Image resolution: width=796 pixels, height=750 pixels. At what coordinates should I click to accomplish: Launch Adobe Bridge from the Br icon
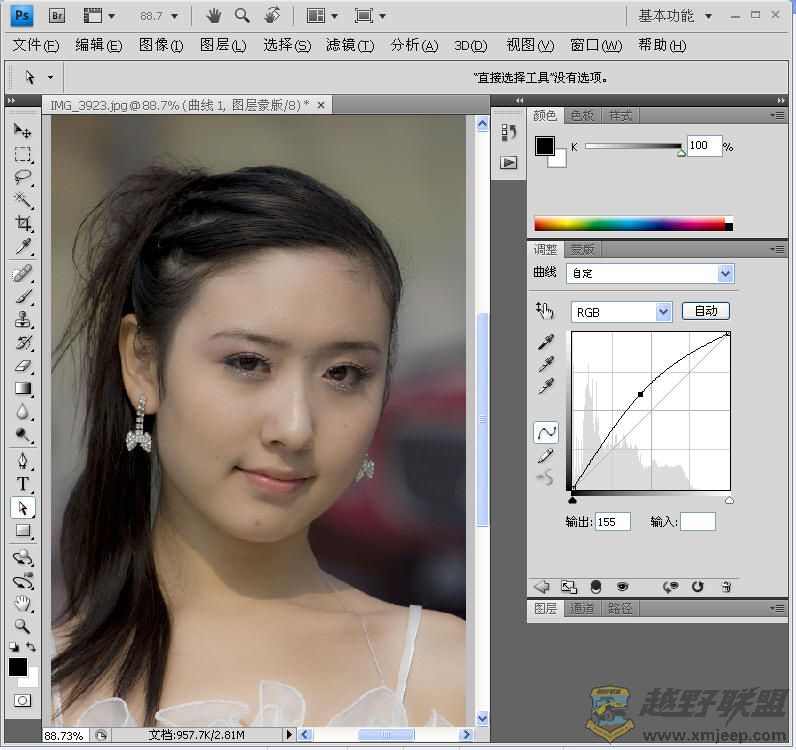click(58, 15)
